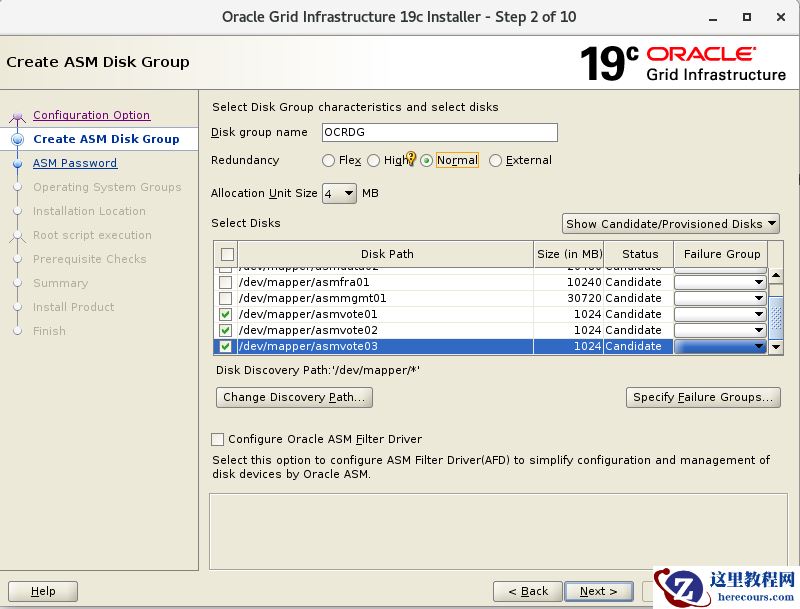This screenshot has height=609, width=800.
Task: Go to ASM Password step
Action: (x=75, y=163)
